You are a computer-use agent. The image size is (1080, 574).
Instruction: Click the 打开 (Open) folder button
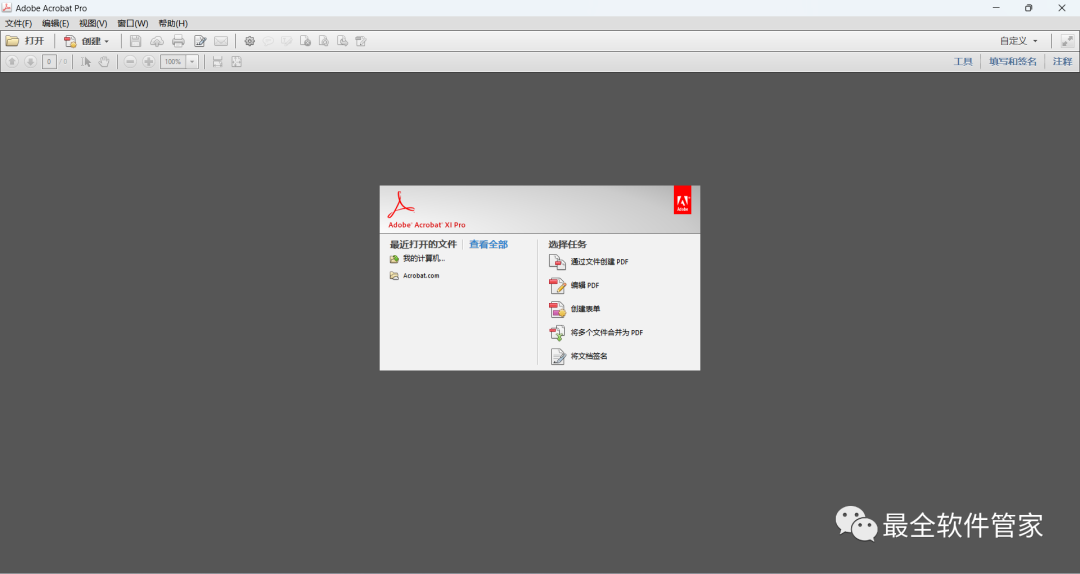[x=25, y=41]
